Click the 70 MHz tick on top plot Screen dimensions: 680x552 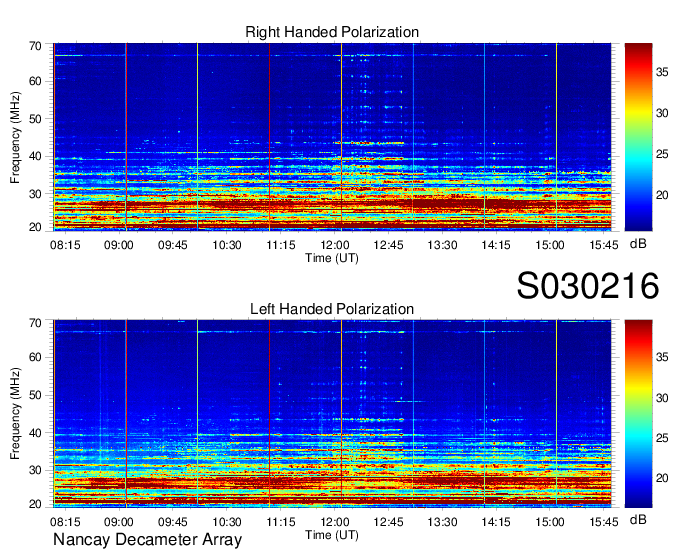(x=35, y=46)
